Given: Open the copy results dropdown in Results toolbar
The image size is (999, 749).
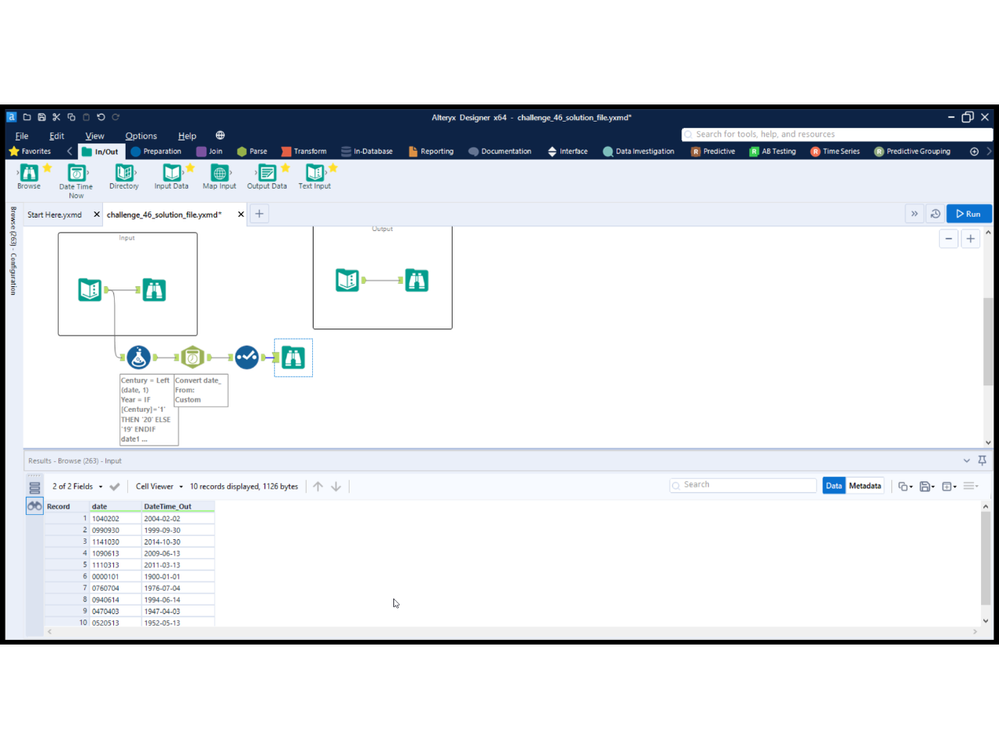Looking at the screenshot, I should click(905, 487).
